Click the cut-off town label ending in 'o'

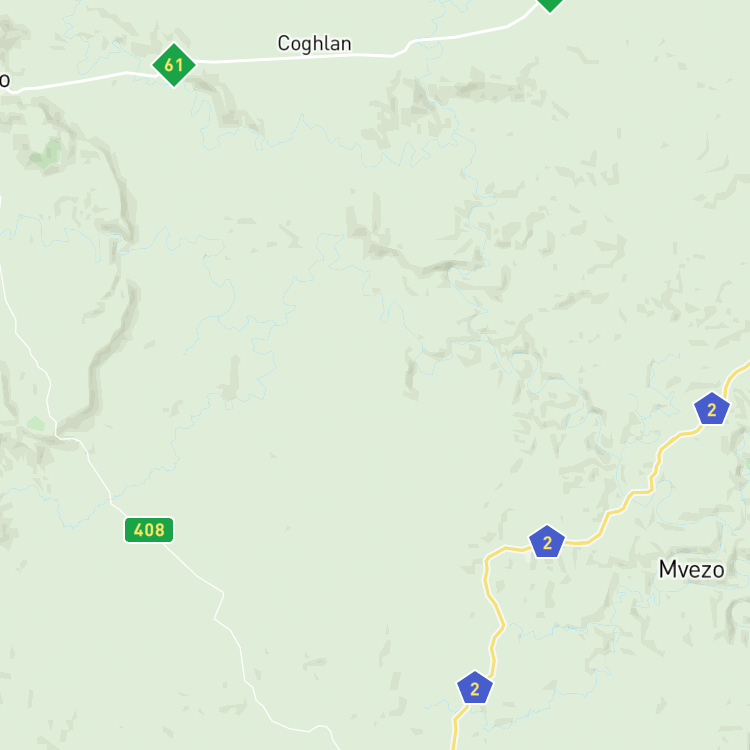(x=4, y=80)
